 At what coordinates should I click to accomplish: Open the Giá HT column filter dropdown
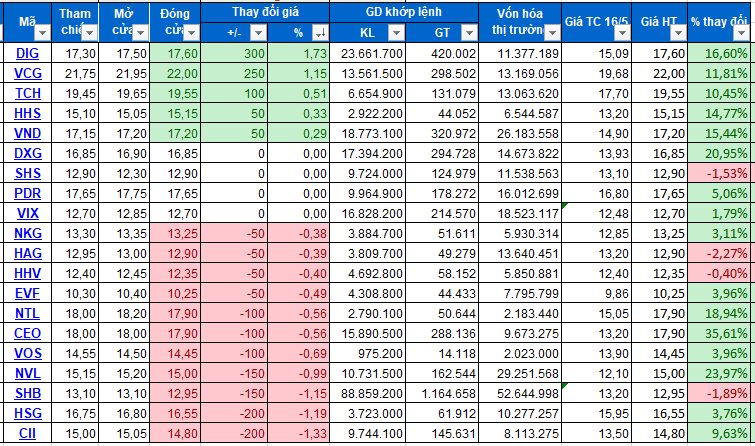678,33
